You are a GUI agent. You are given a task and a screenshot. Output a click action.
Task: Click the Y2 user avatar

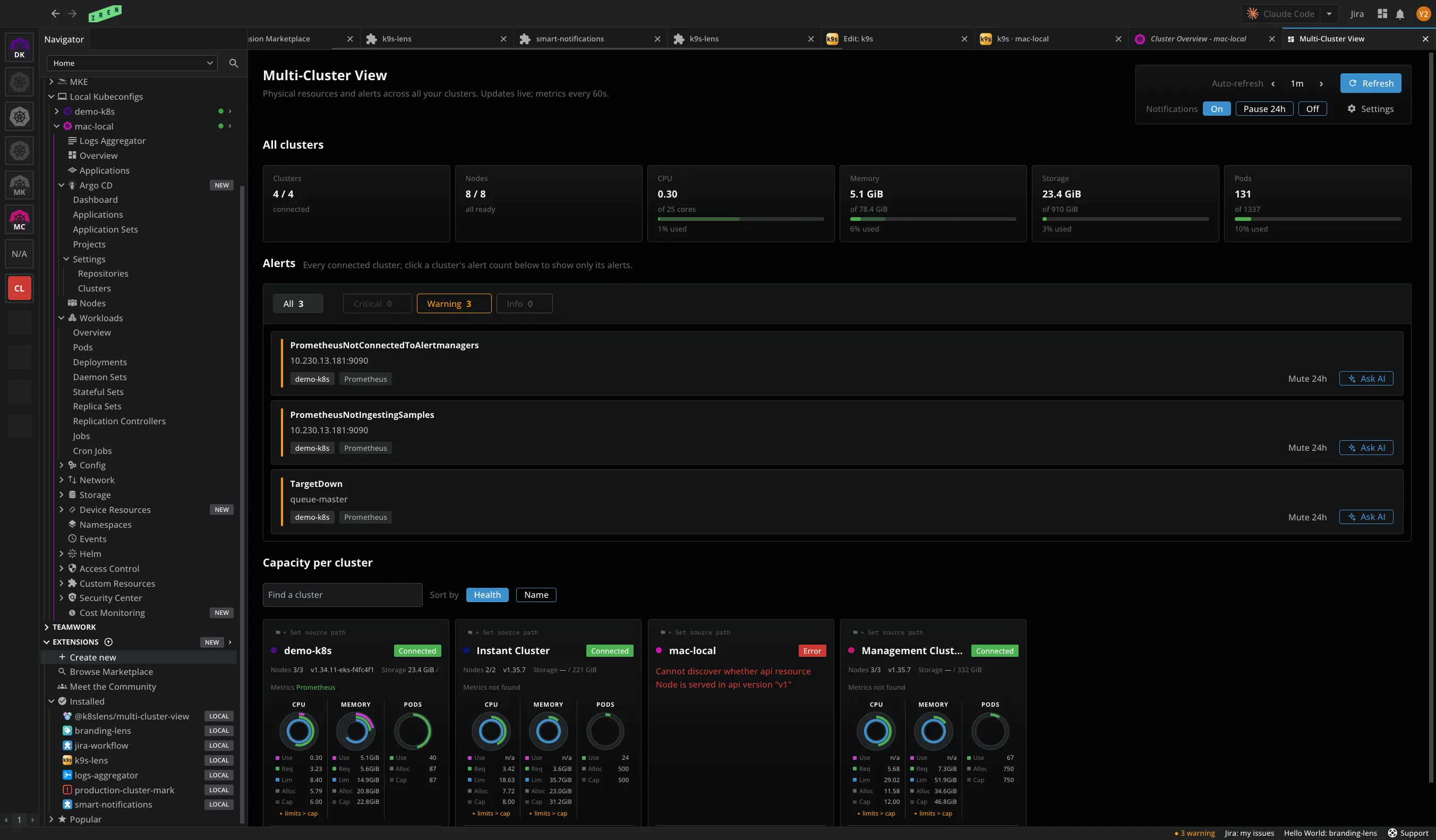(1423, 14)
